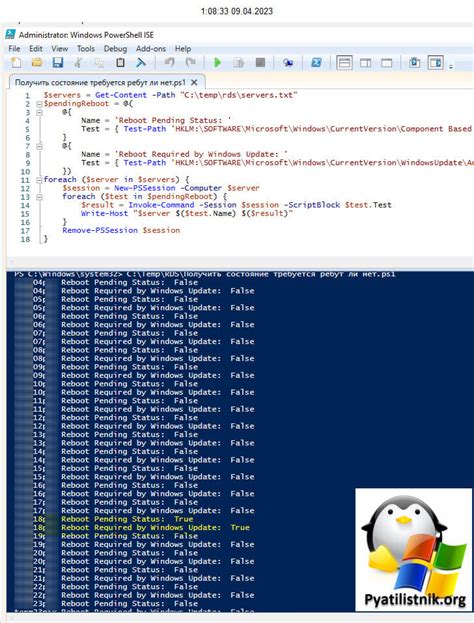Open the Add-ons menu
Image resolution: width=474 pixels, height=623 pixels.
(151, 49)
